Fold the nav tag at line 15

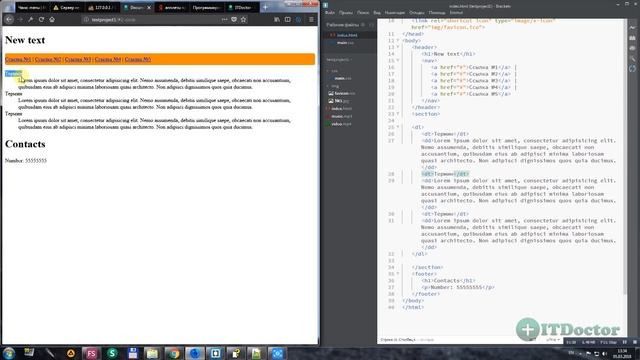coord(398,61)
